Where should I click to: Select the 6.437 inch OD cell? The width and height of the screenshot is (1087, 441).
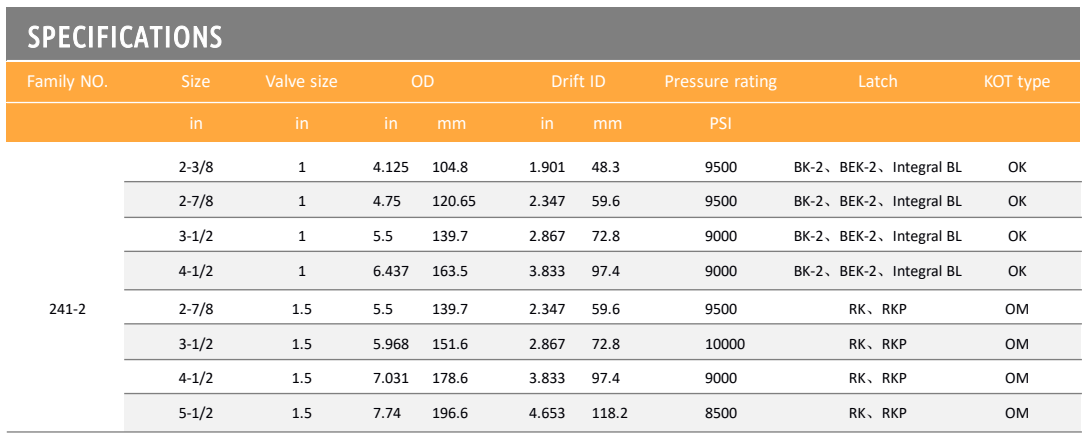(x=391, y=271)
